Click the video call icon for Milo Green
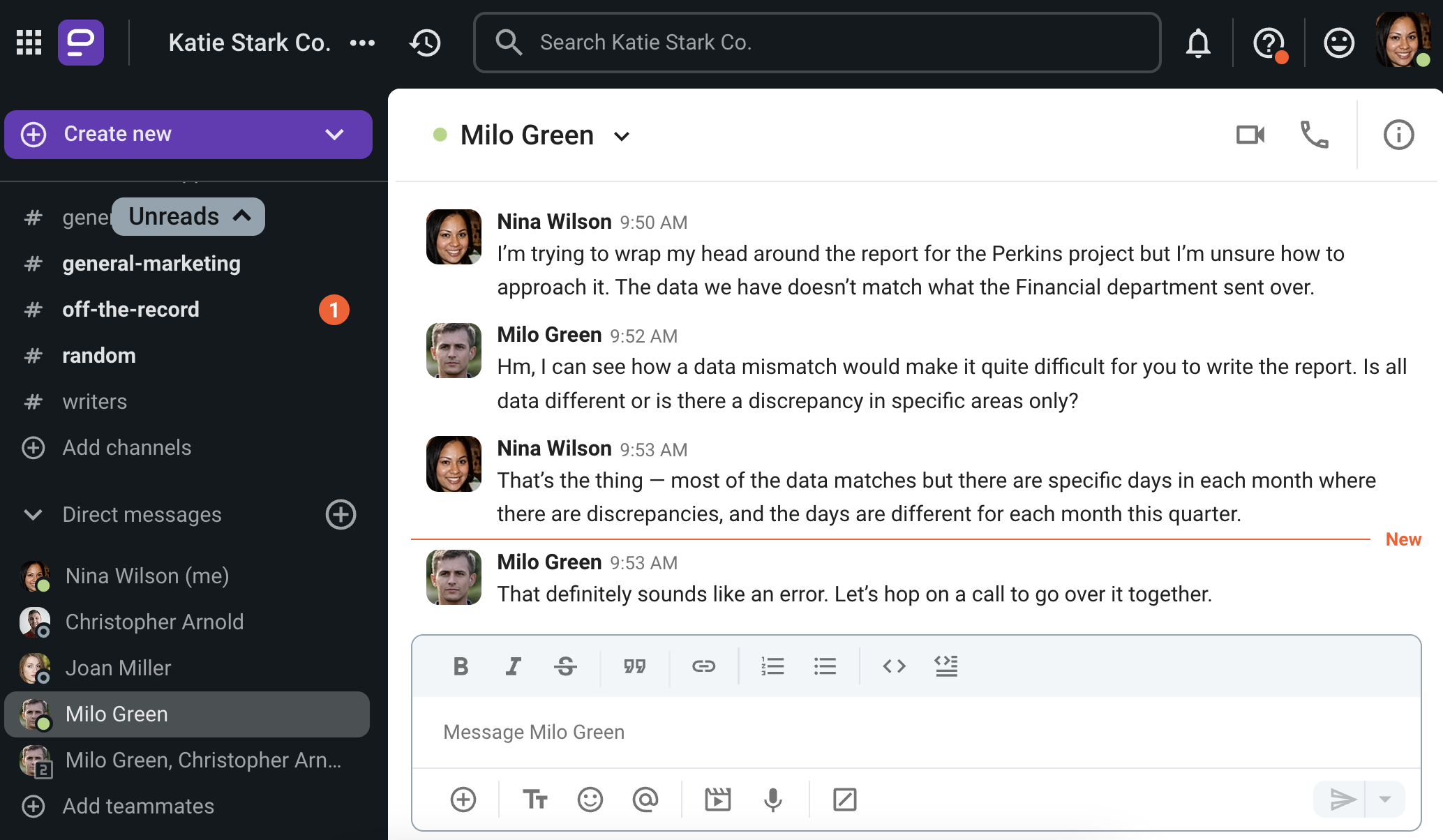1443x840 pixels. click(x=1250, y=135)
